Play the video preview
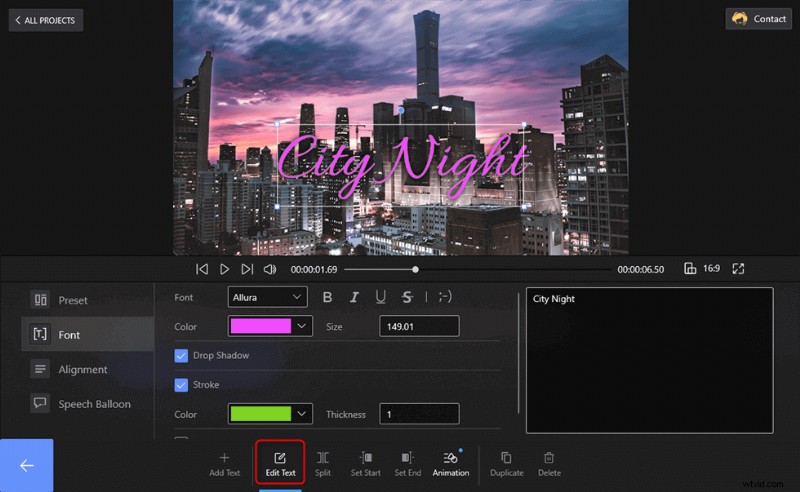800x492 pixels. [224, 269]
